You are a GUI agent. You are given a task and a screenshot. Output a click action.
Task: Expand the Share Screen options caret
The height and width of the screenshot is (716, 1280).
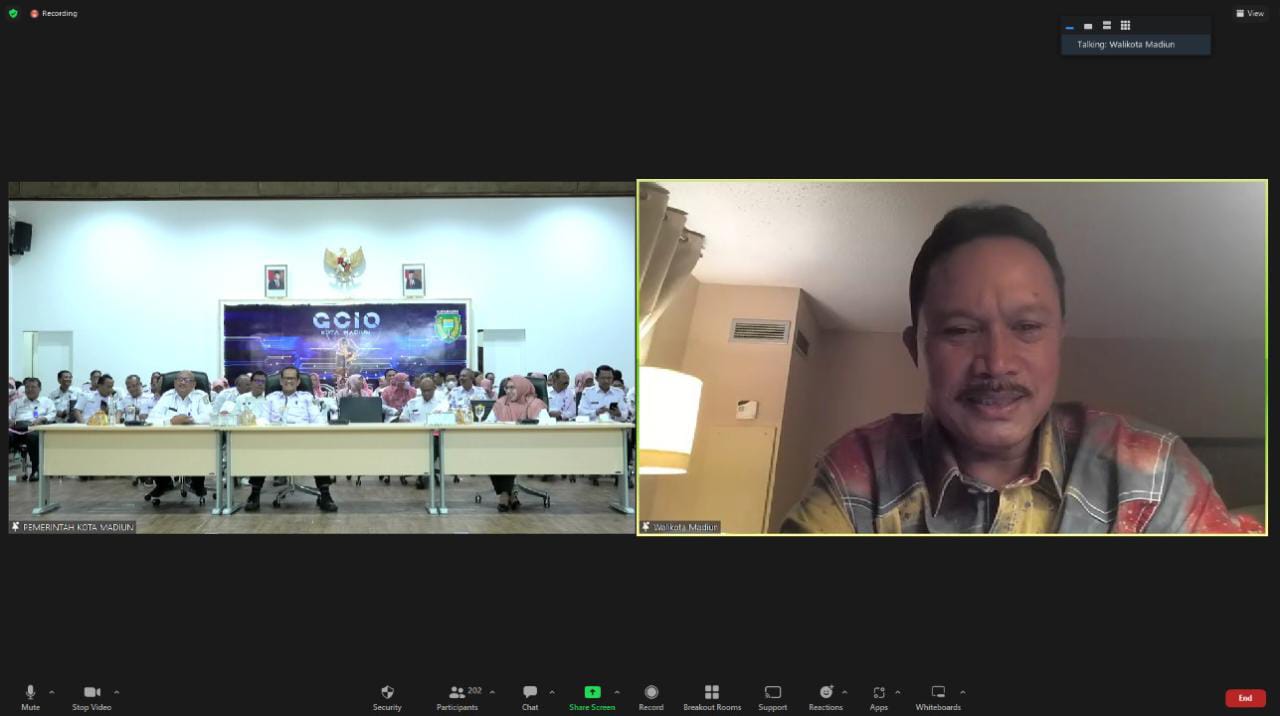(x=616, y=692)
